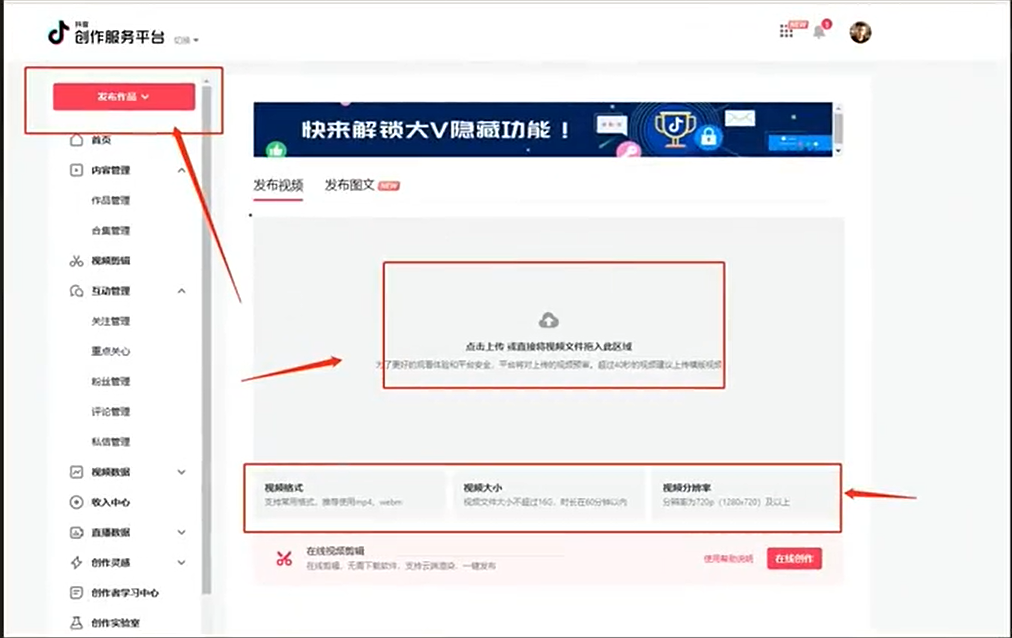Open the apps grid icon in header
Screen dimensions: 1012x638
pyautogui.click(x=786, y=31)
